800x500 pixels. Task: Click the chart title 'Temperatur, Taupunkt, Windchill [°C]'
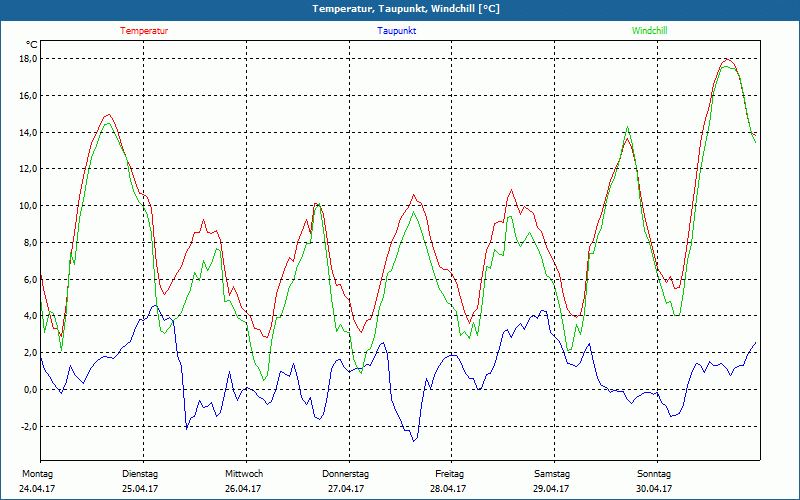tap(406, 9)
